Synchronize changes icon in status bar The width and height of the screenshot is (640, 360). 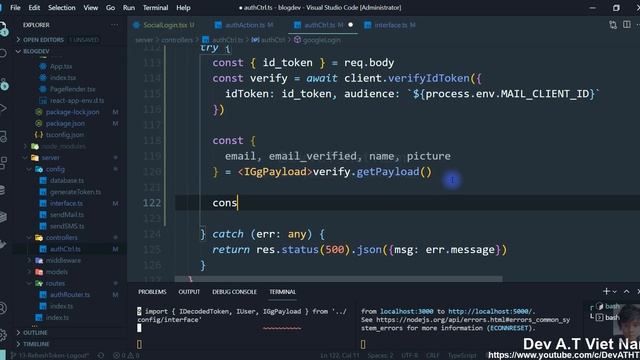tap(101, 356)
